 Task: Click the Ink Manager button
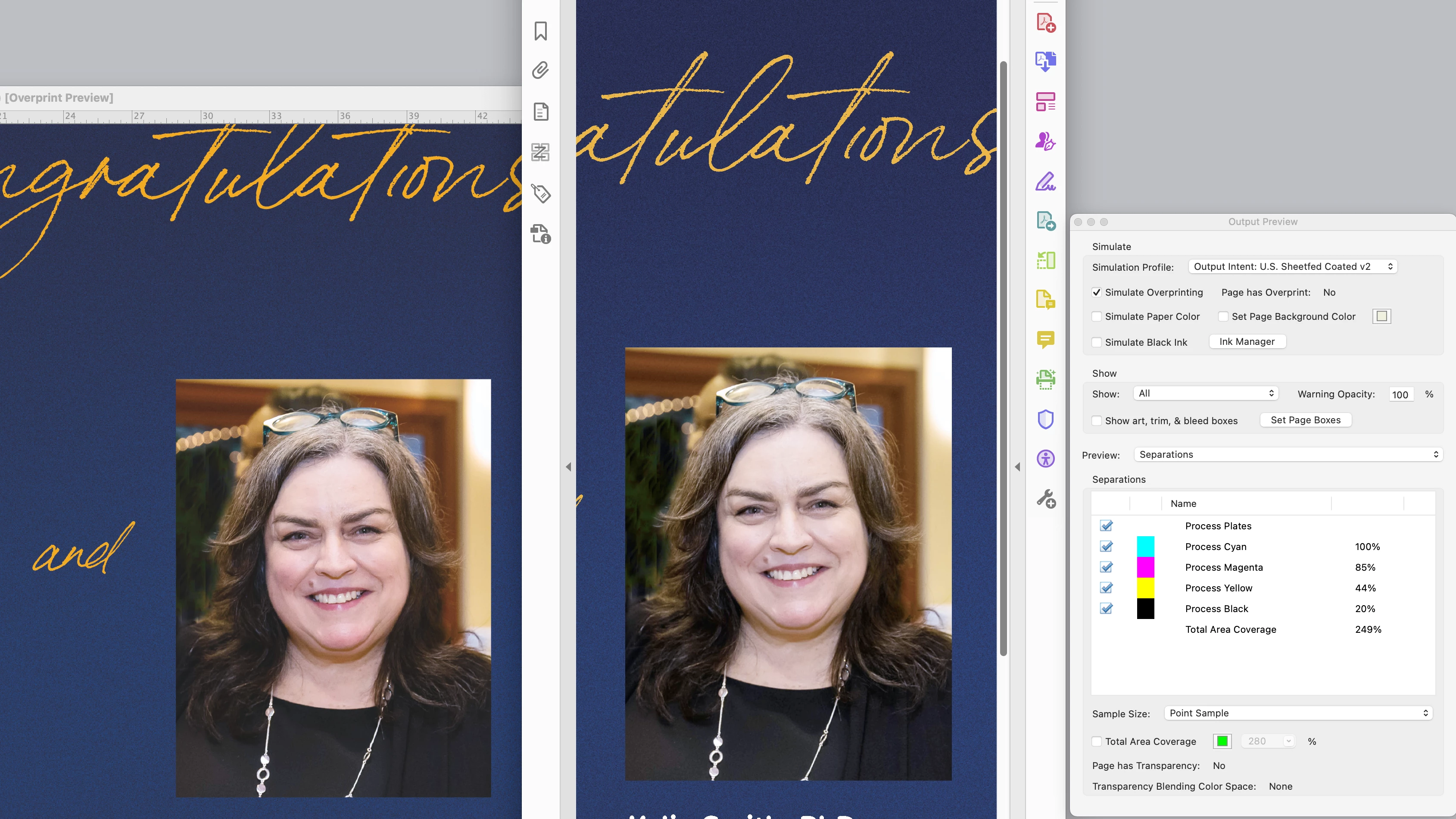coord(1247,342)
